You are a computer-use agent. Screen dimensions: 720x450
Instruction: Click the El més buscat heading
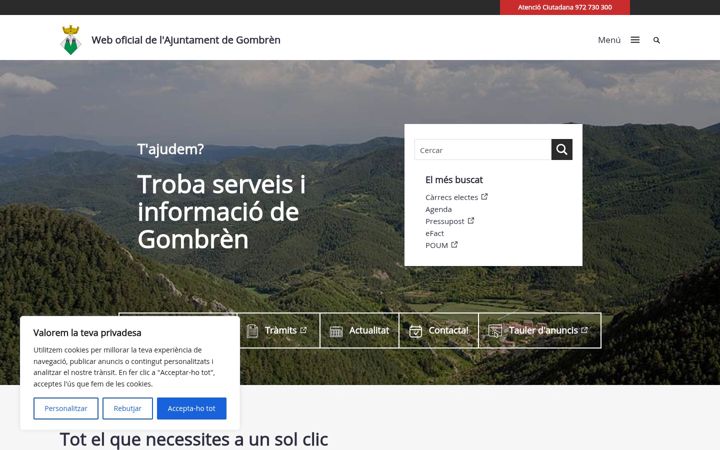tap(454, 180)
